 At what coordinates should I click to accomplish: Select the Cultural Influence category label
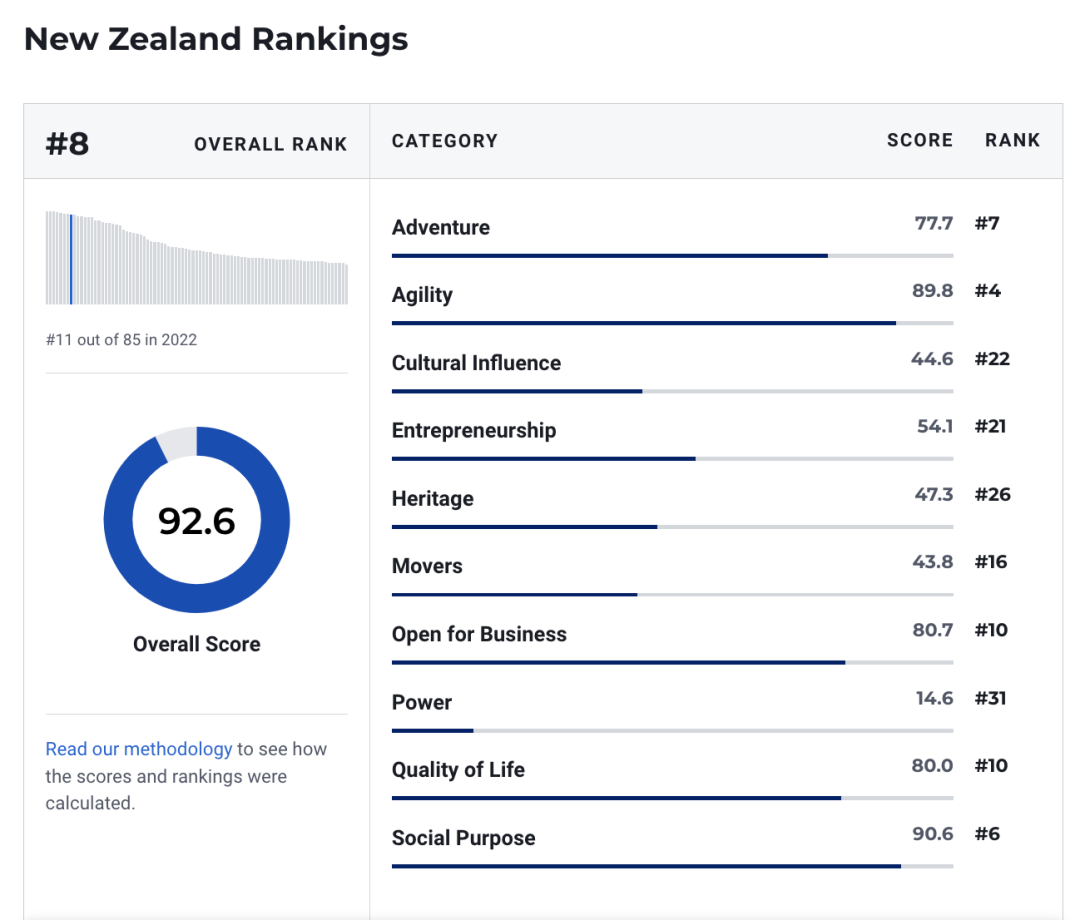[476, 363]
